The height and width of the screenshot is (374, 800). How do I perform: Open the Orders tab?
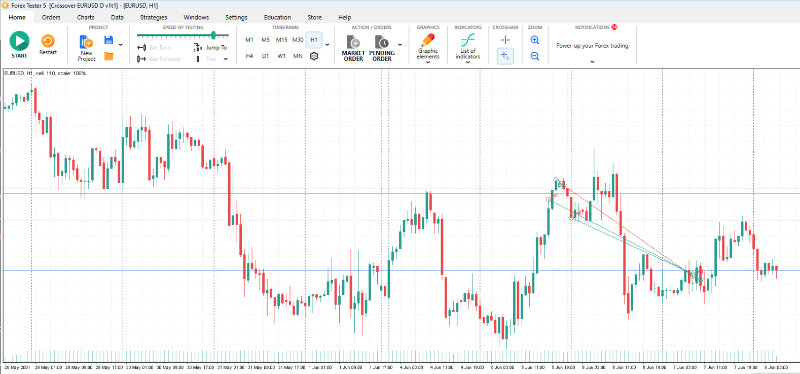click(51, 17)
